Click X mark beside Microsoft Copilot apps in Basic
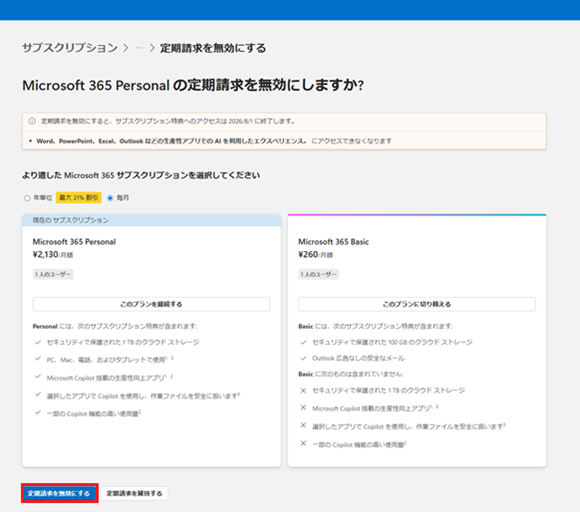 [303, 407]
